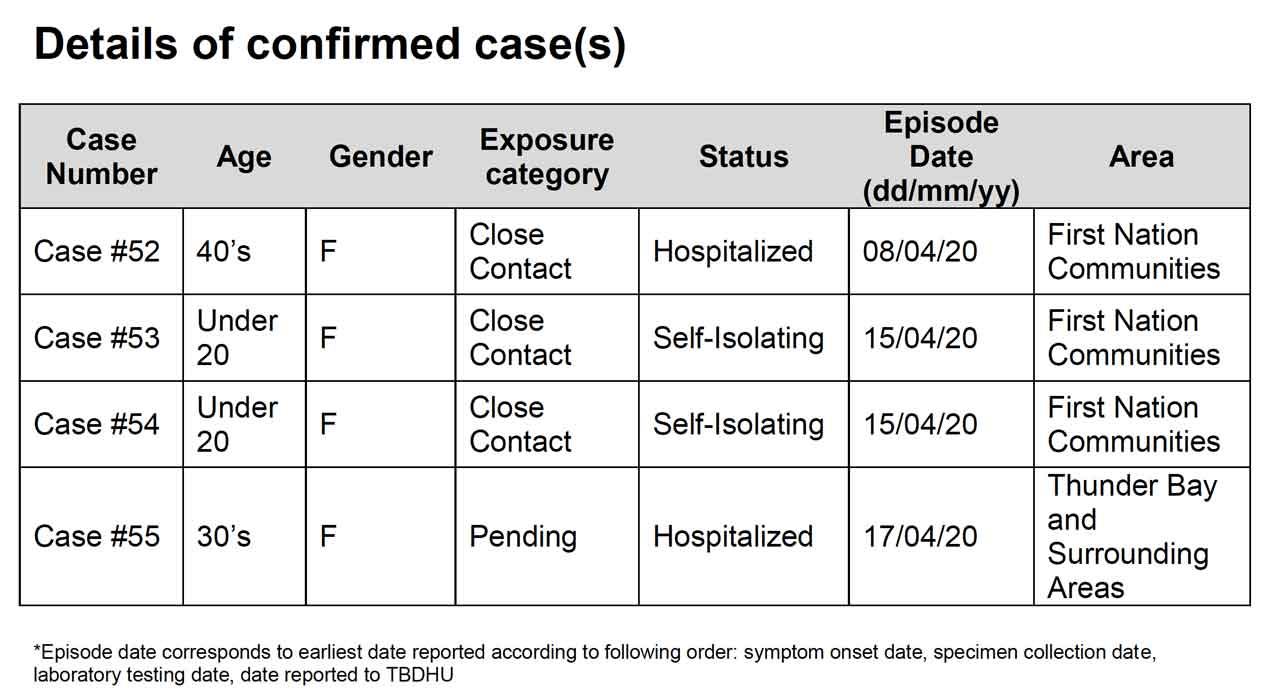Click the Case #52 cell

tap(97, 251)
